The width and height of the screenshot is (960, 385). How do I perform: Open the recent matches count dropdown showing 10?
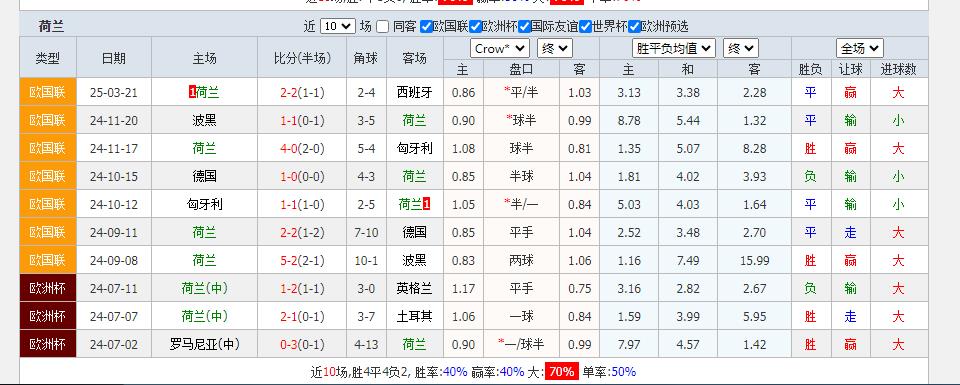337,26
